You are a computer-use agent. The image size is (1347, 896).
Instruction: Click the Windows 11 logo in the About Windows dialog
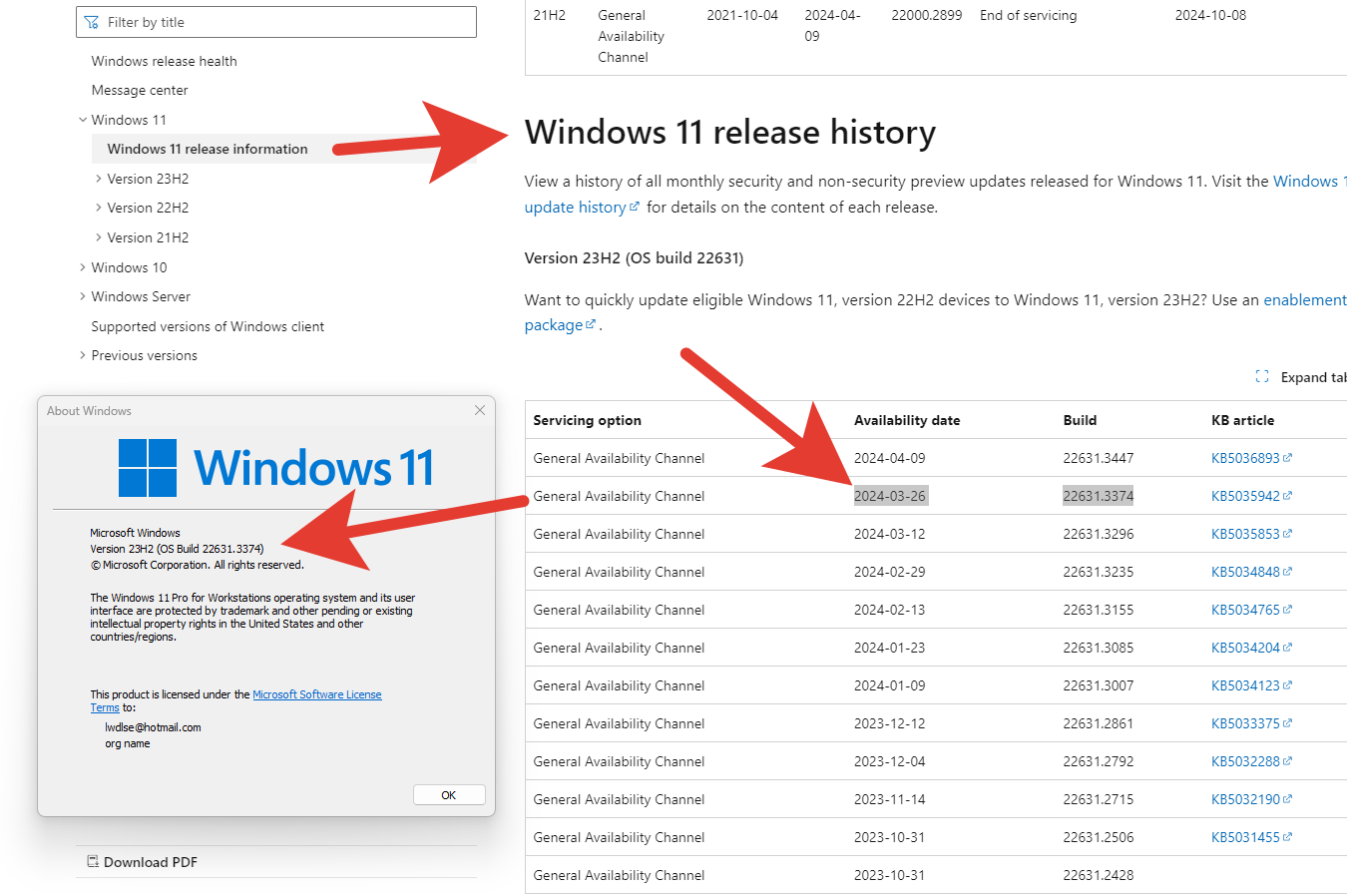pos(148,468)
